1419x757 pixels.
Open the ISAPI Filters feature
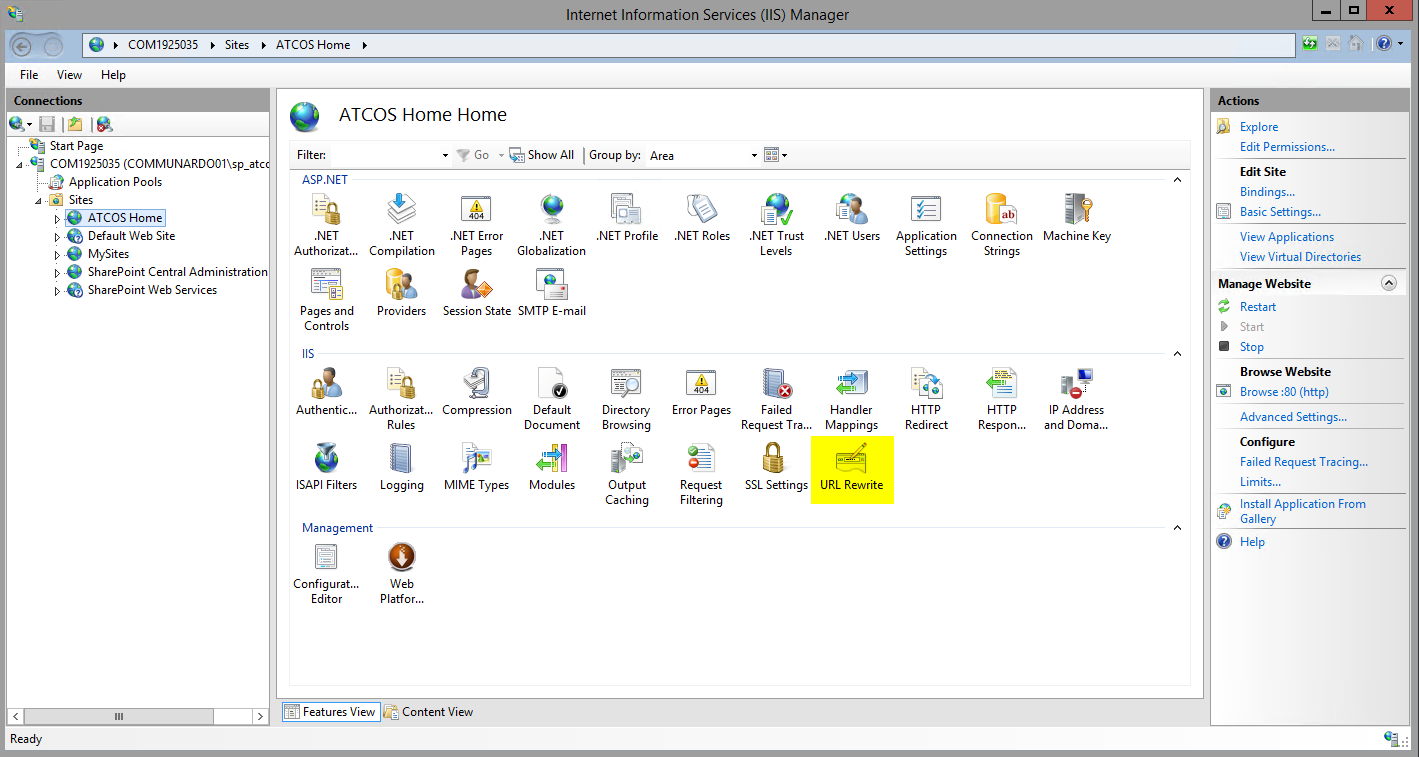[326, 468]
